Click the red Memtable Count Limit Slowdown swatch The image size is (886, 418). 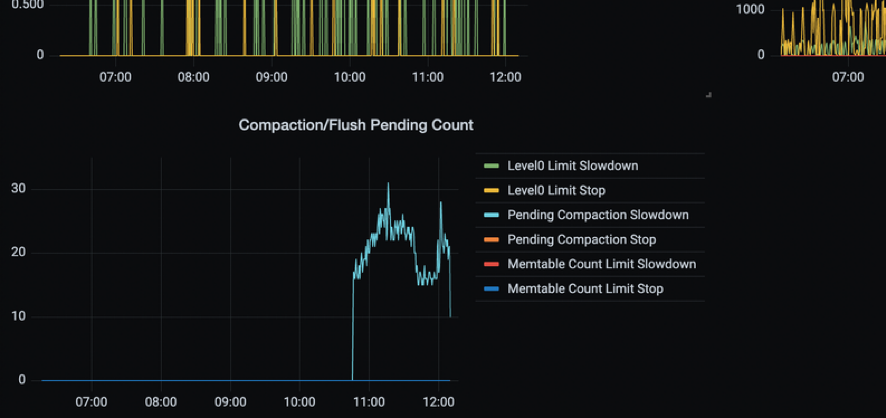(x=492, y=264)
